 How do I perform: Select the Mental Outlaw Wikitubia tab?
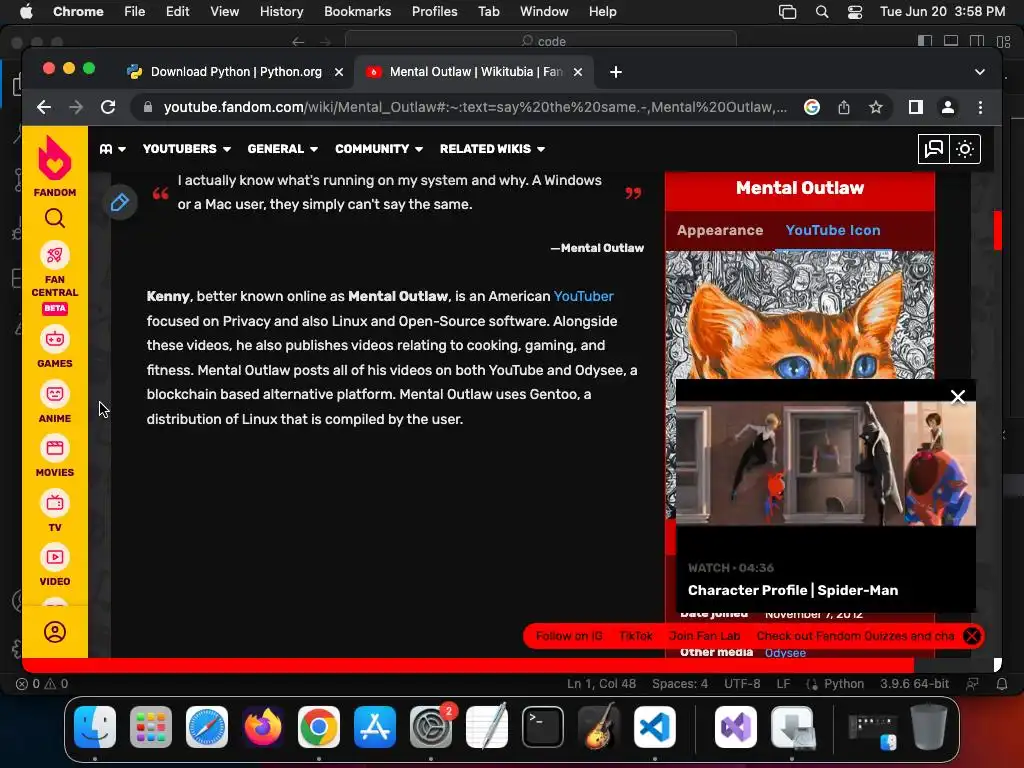(x=475, y=72)
